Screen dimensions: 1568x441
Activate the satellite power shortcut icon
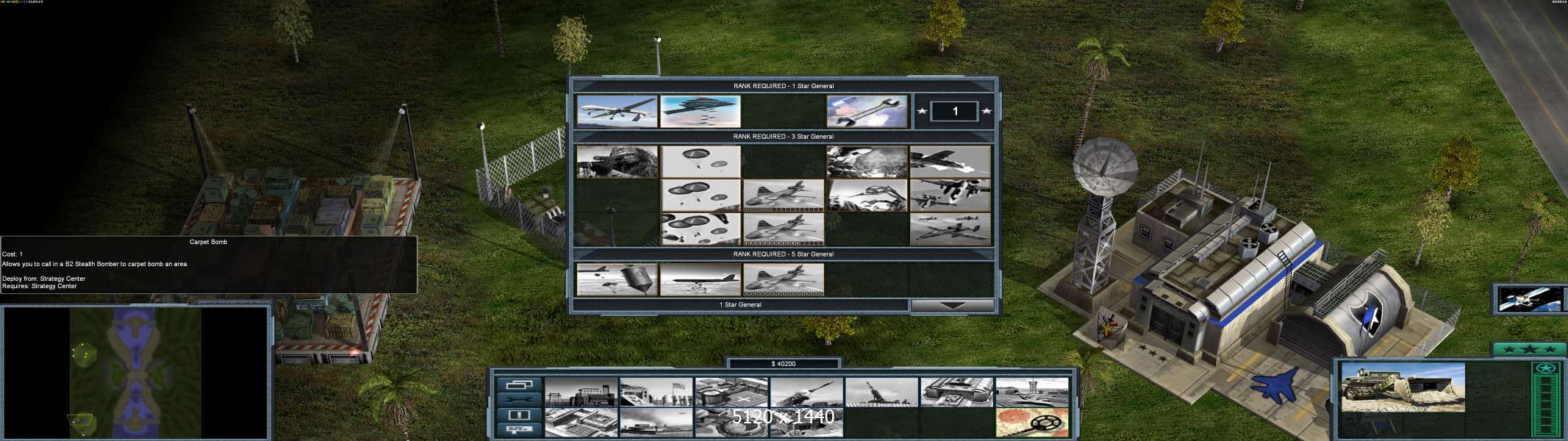coord(1531,298)
